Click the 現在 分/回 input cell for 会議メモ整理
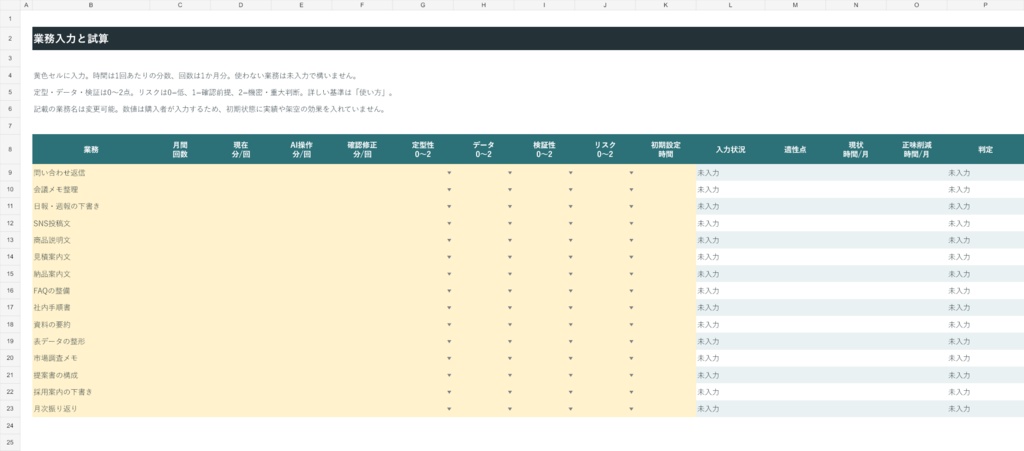1024x451 pixels. (241, 190)
